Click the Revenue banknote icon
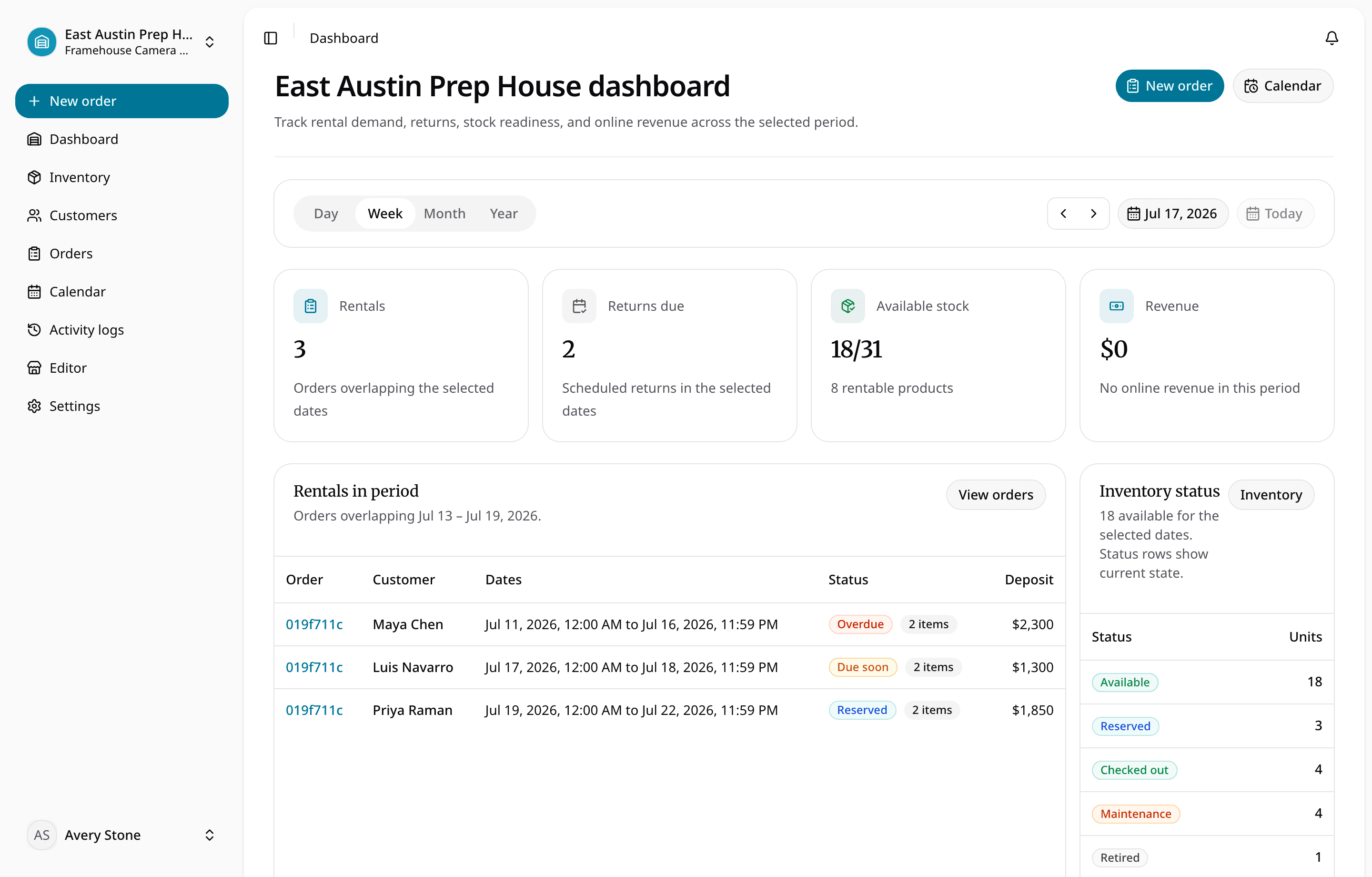This screenshot has height=877, width=1372. pos(1117,306)
